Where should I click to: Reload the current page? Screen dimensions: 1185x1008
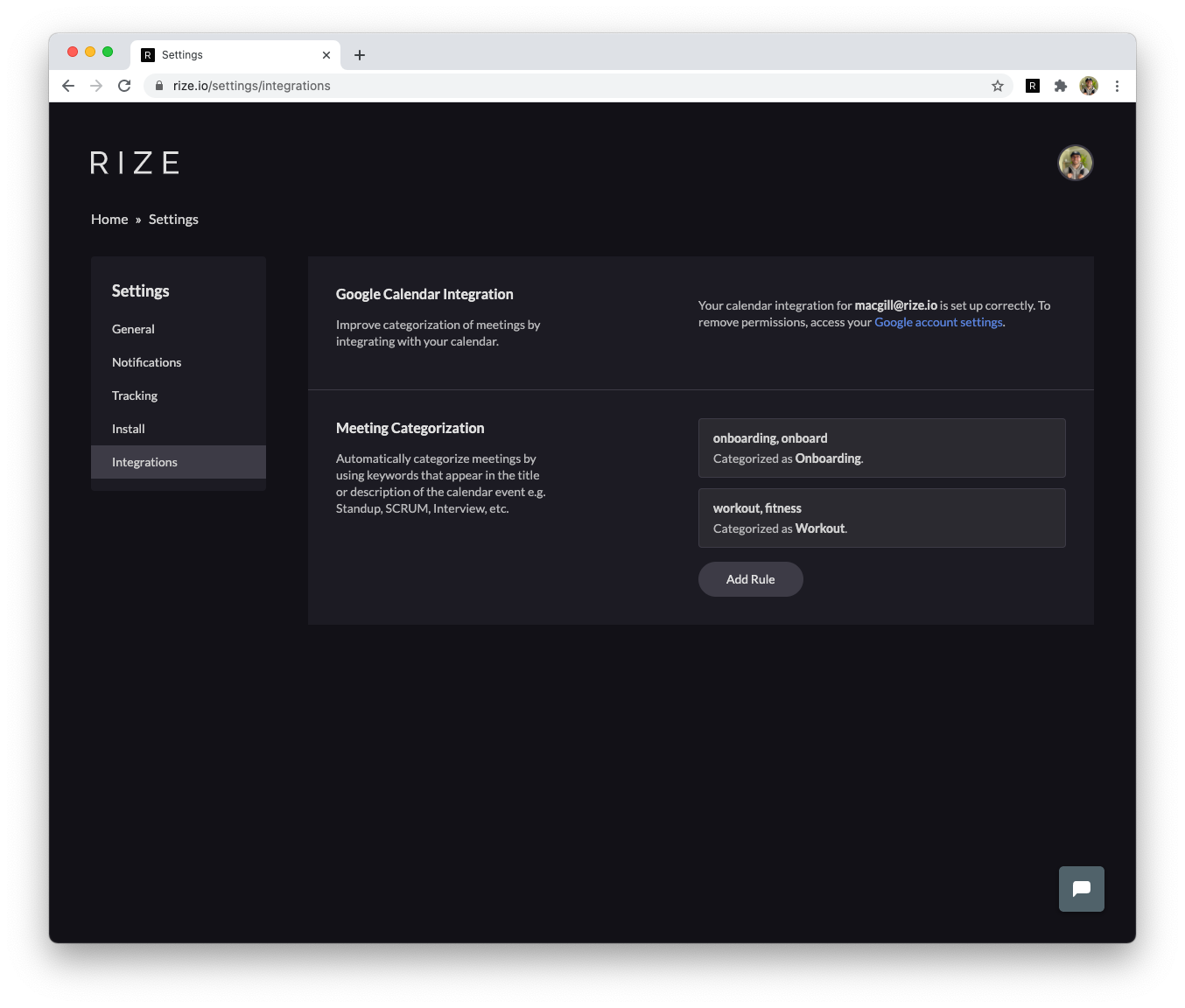pos(124,86)
